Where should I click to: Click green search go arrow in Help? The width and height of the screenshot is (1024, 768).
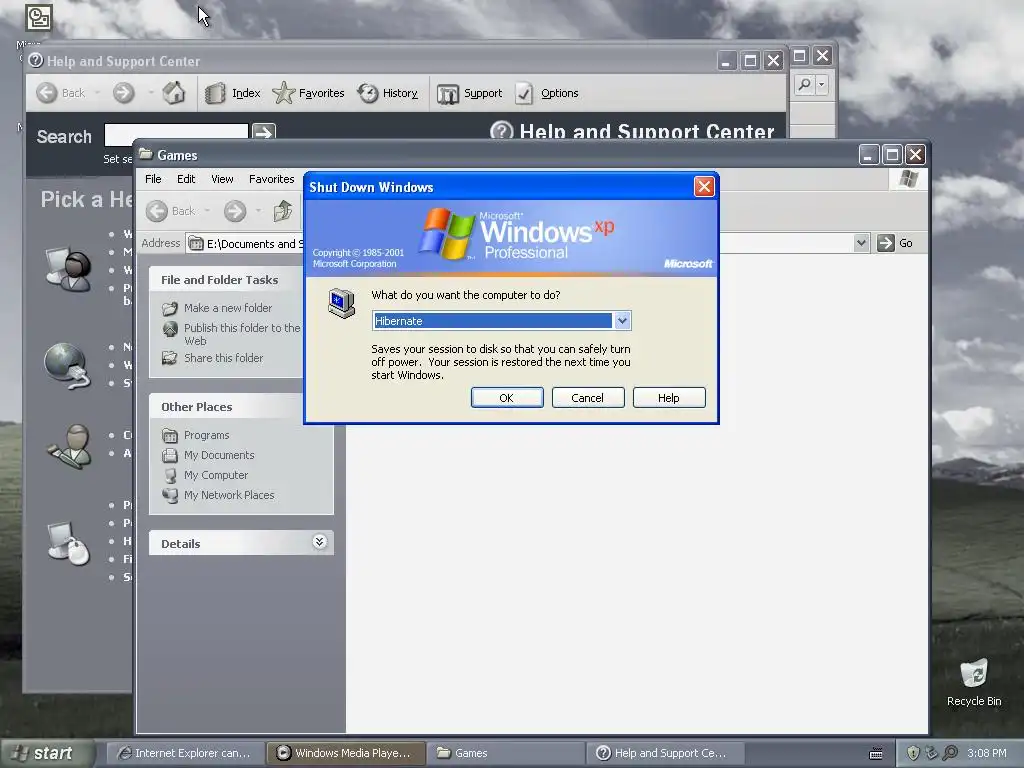pos(264,133)
